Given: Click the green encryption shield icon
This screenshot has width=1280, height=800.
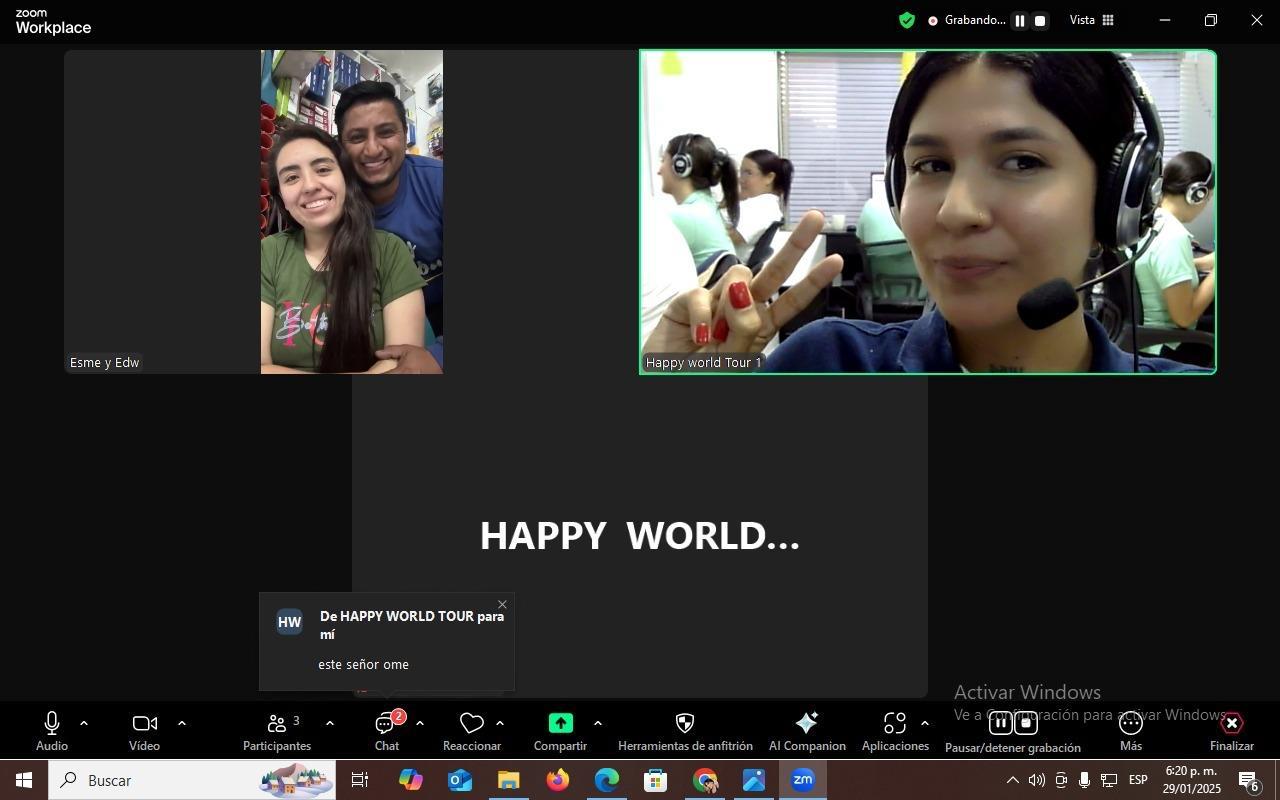Looking at the screenshot, I should (907, 20).
